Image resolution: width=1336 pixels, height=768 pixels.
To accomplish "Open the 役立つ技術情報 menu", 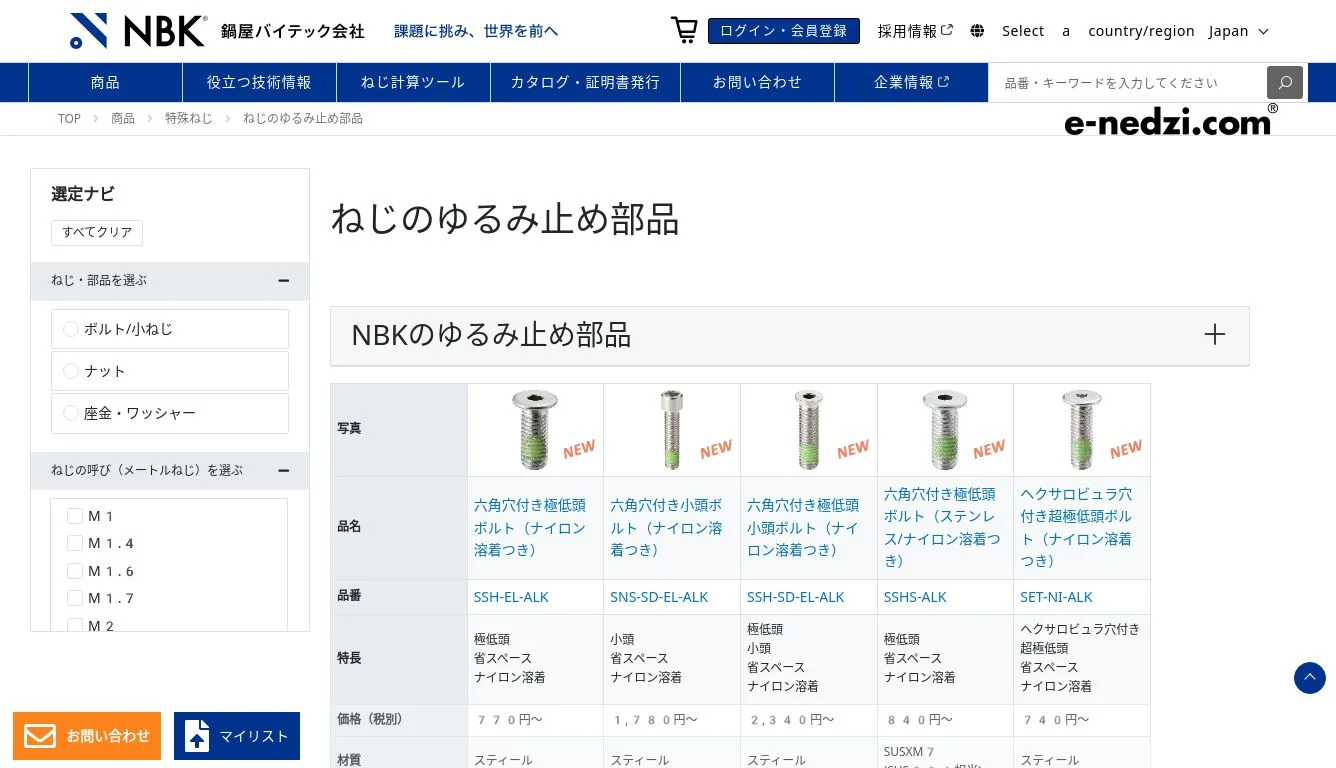I will [x=259, y=82].
